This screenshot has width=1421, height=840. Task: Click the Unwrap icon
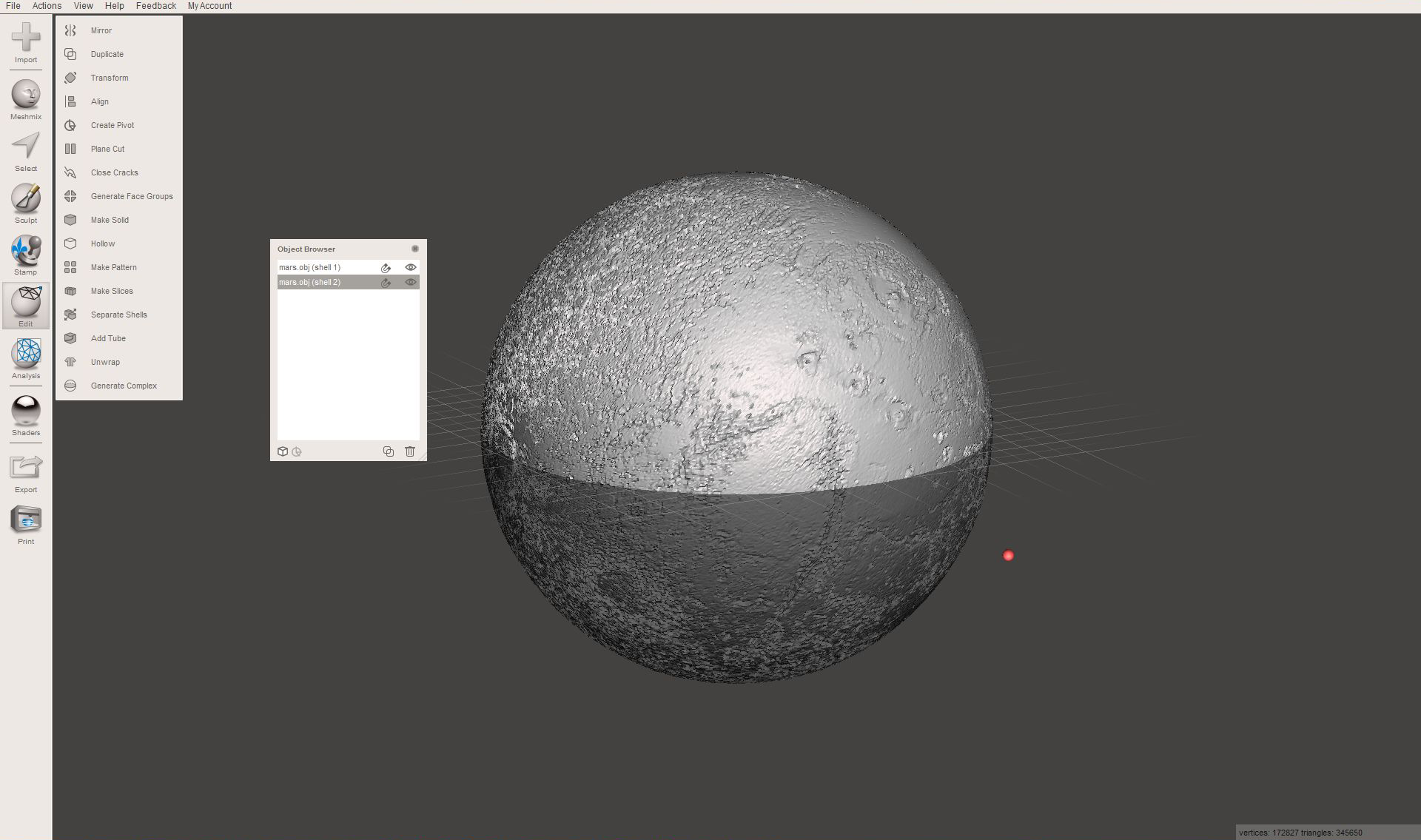[x=70, y=362]
